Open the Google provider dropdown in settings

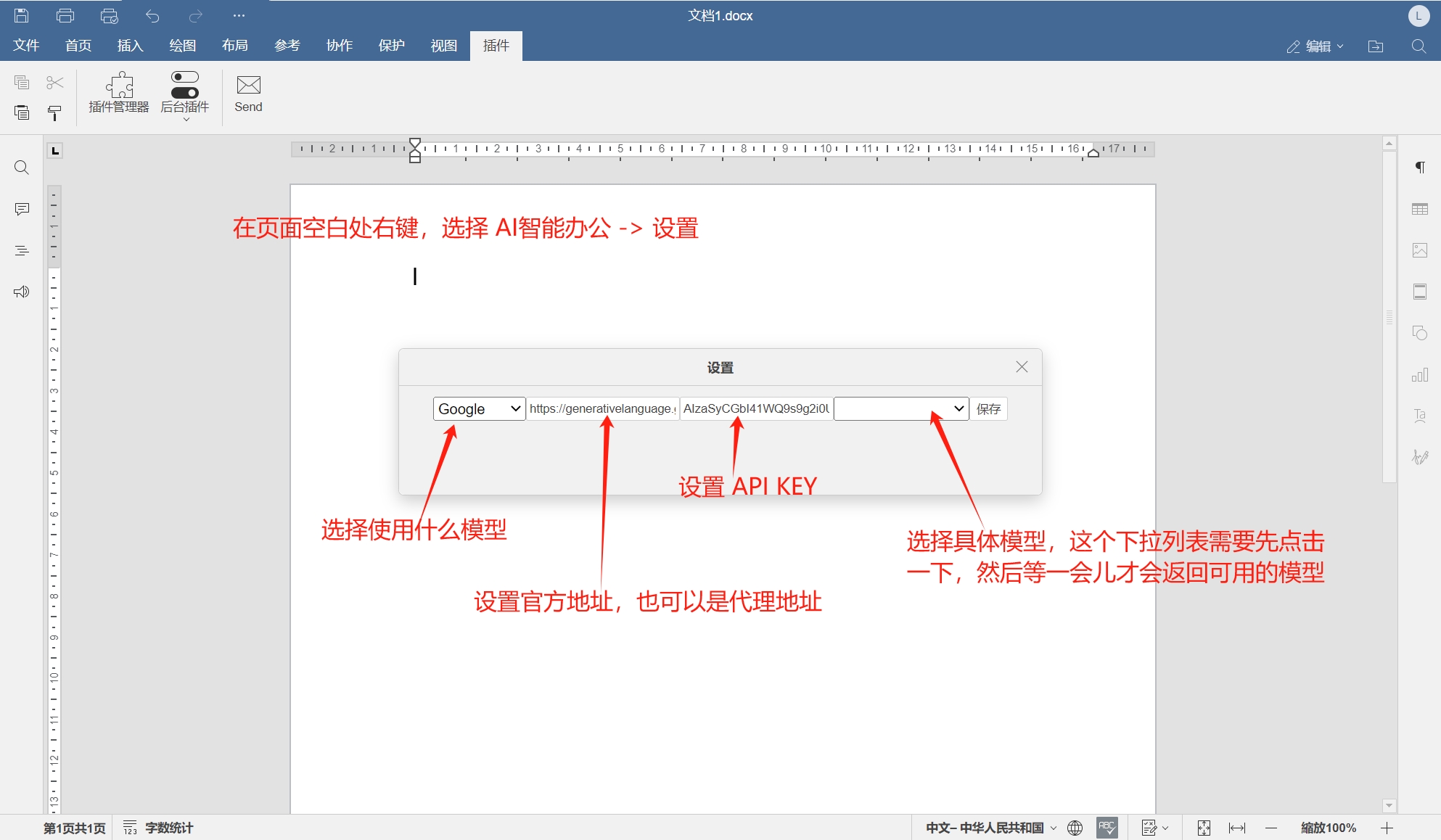[x=478, y=408]
